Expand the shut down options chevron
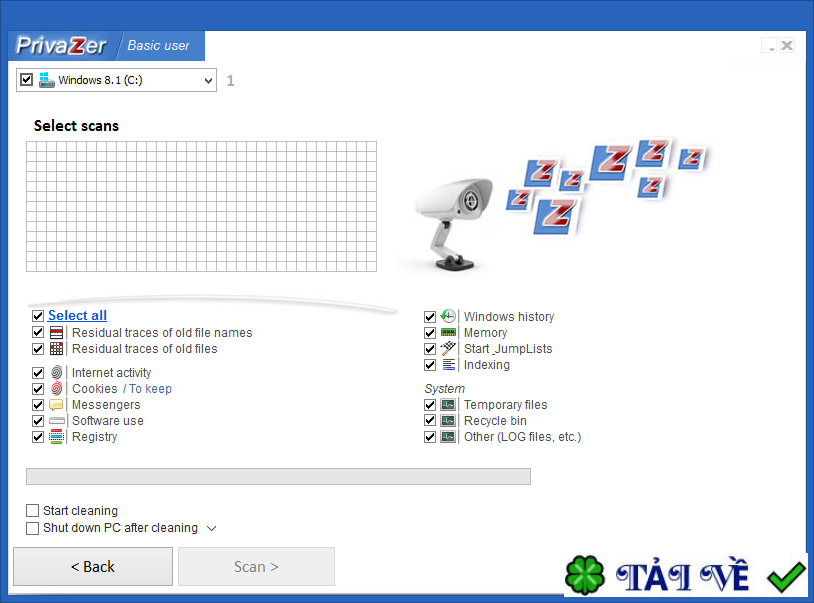814x603 pixels. pos(211,528)
